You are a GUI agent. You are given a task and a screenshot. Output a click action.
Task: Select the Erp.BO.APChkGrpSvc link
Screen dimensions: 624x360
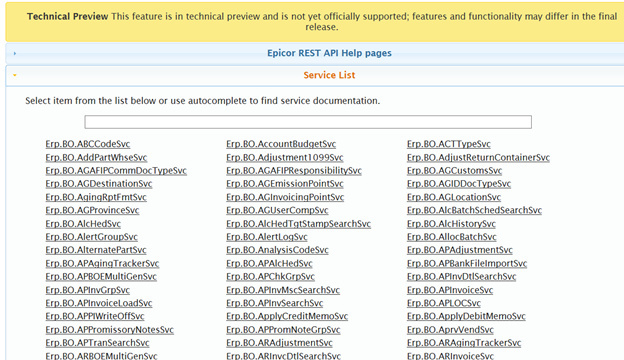point(270,277)
